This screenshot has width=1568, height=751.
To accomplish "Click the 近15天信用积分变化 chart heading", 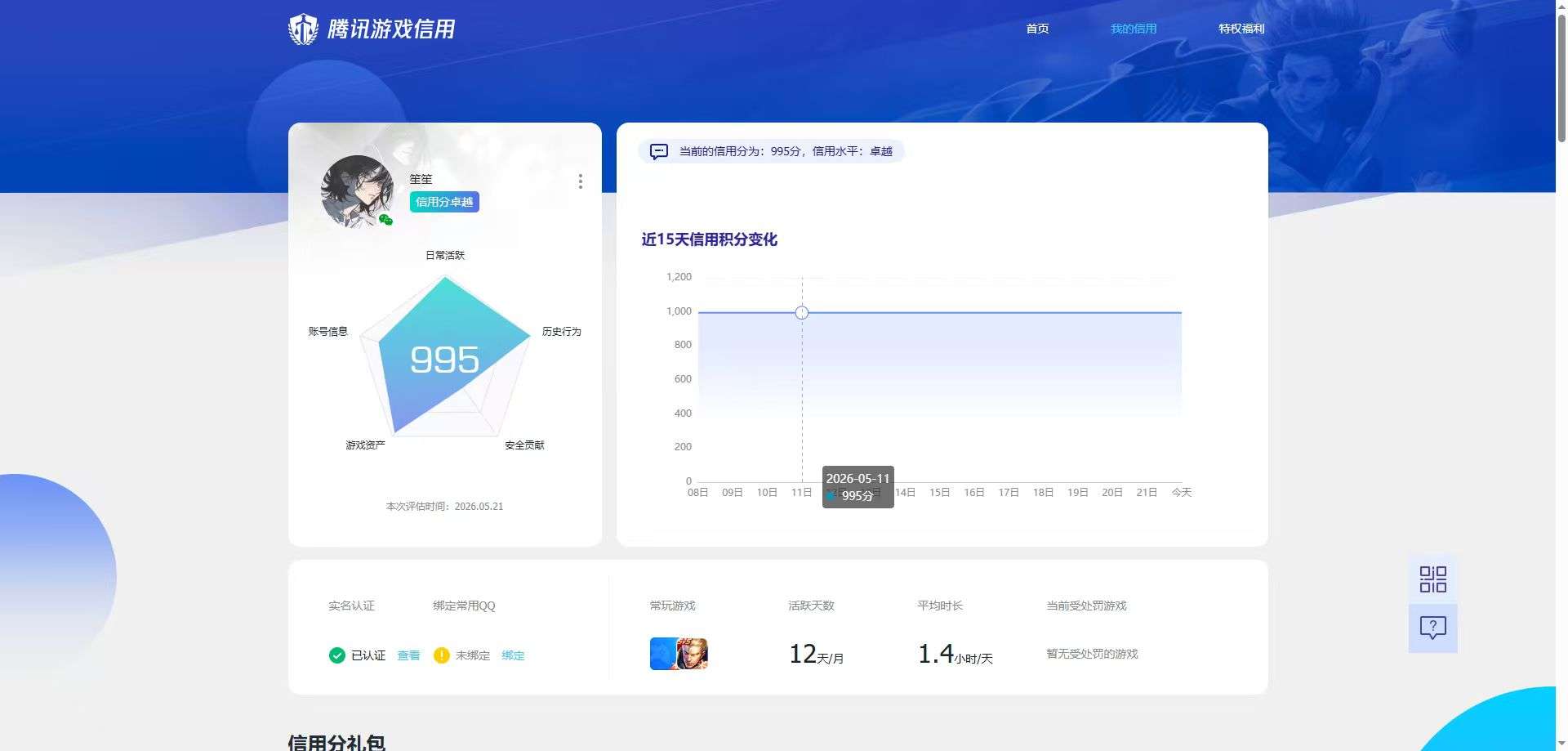I will click(709, 239).
